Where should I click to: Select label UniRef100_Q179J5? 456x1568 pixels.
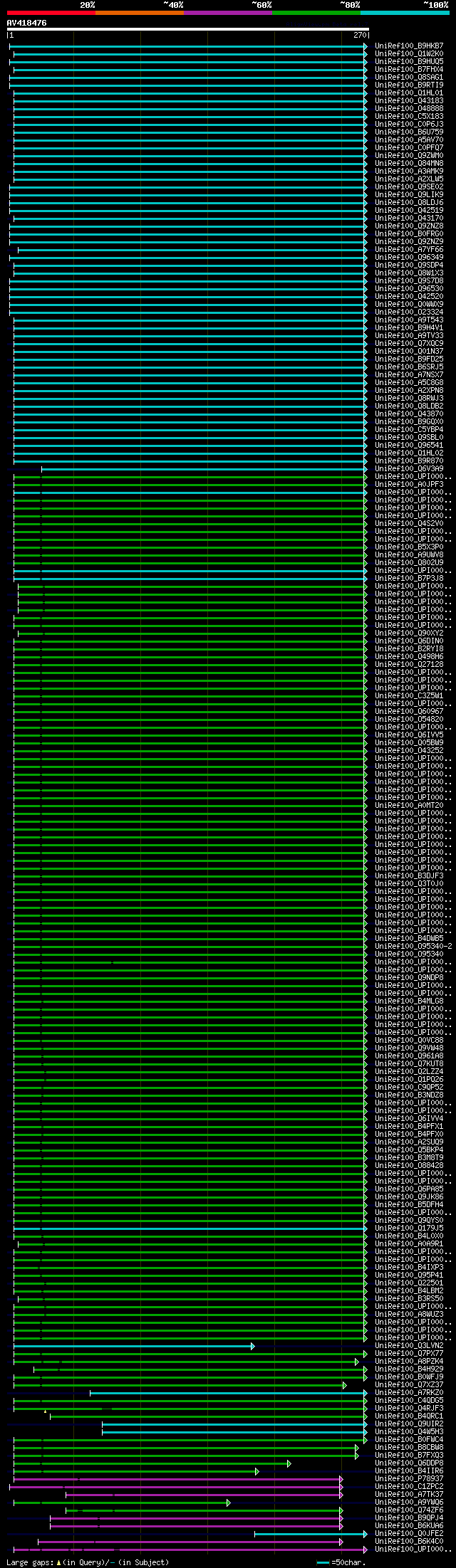tap(409, 1228)
